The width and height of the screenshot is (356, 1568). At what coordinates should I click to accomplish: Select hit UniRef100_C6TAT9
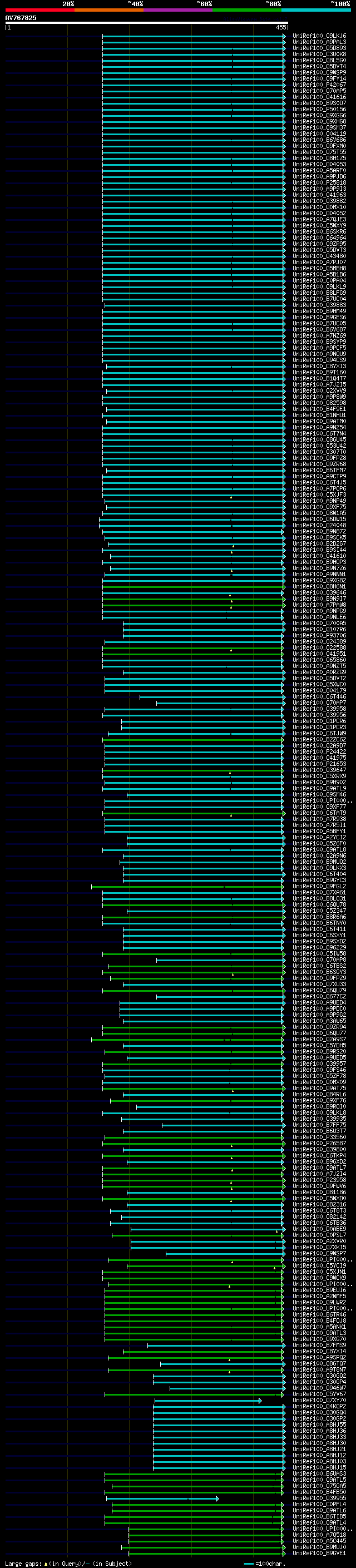pyautogui.click(x=319, y=813)
